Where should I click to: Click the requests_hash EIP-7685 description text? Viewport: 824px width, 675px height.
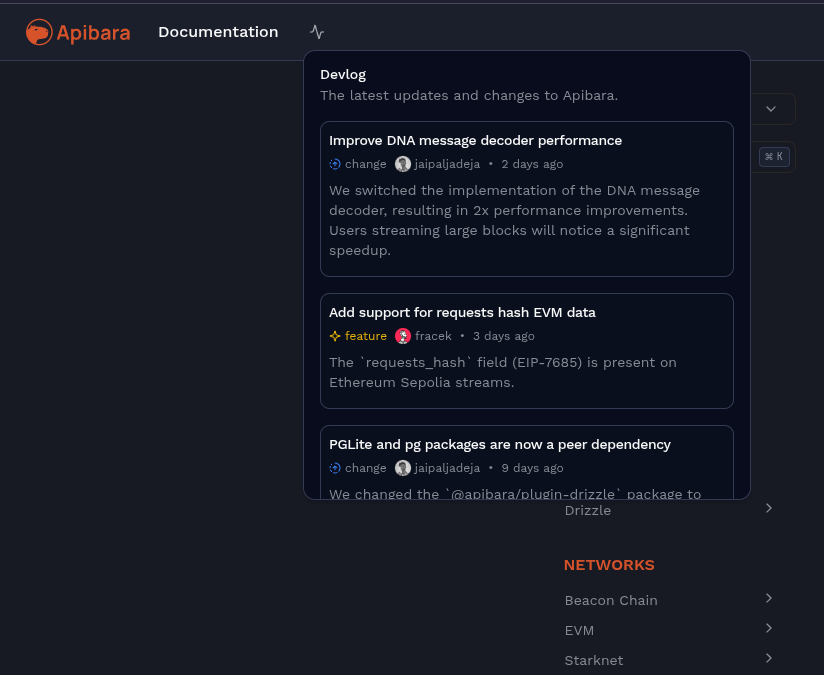pos(503,372)
